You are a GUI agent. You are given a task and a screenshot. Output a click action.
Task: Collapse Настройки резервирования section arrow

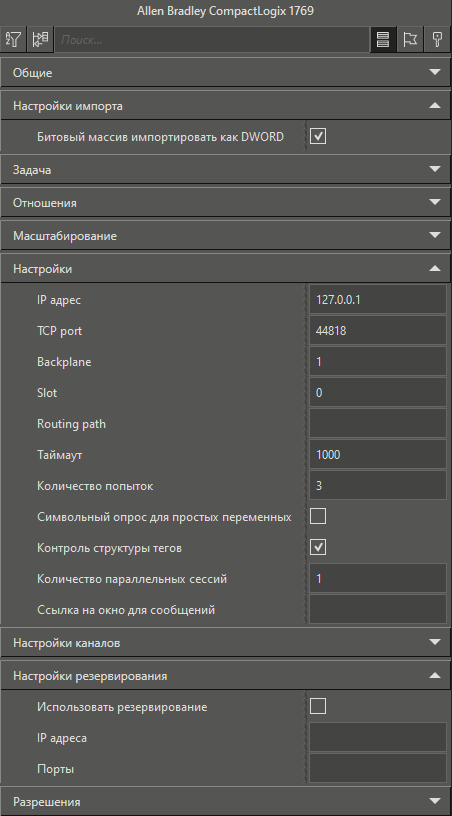435,675
